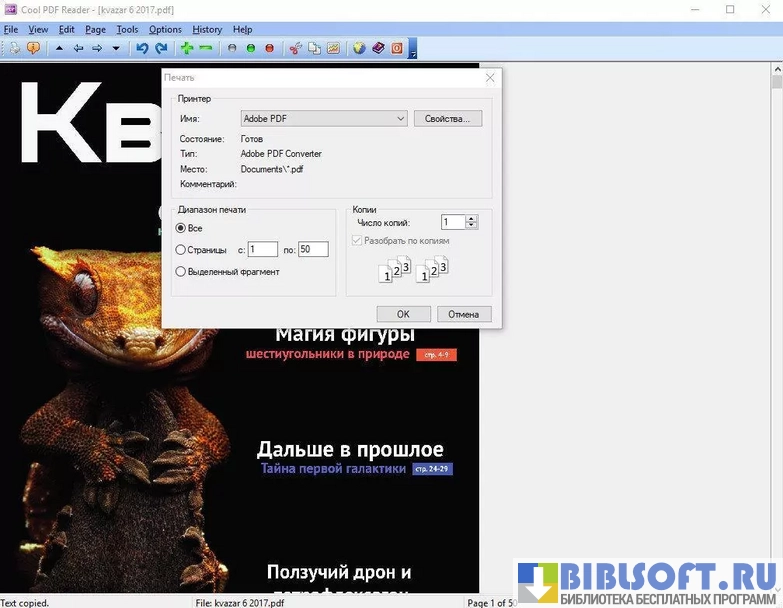Screen dimensions: 783x608
Task: Open the Tools menu
Action: pyautogui.click(x=127, y=30)
